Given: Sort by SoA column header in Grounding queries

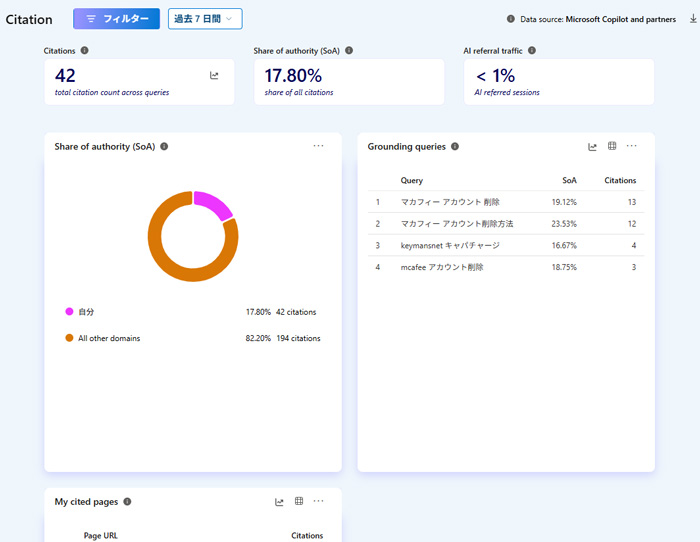Looking at the screenshot, I should 569,180.
